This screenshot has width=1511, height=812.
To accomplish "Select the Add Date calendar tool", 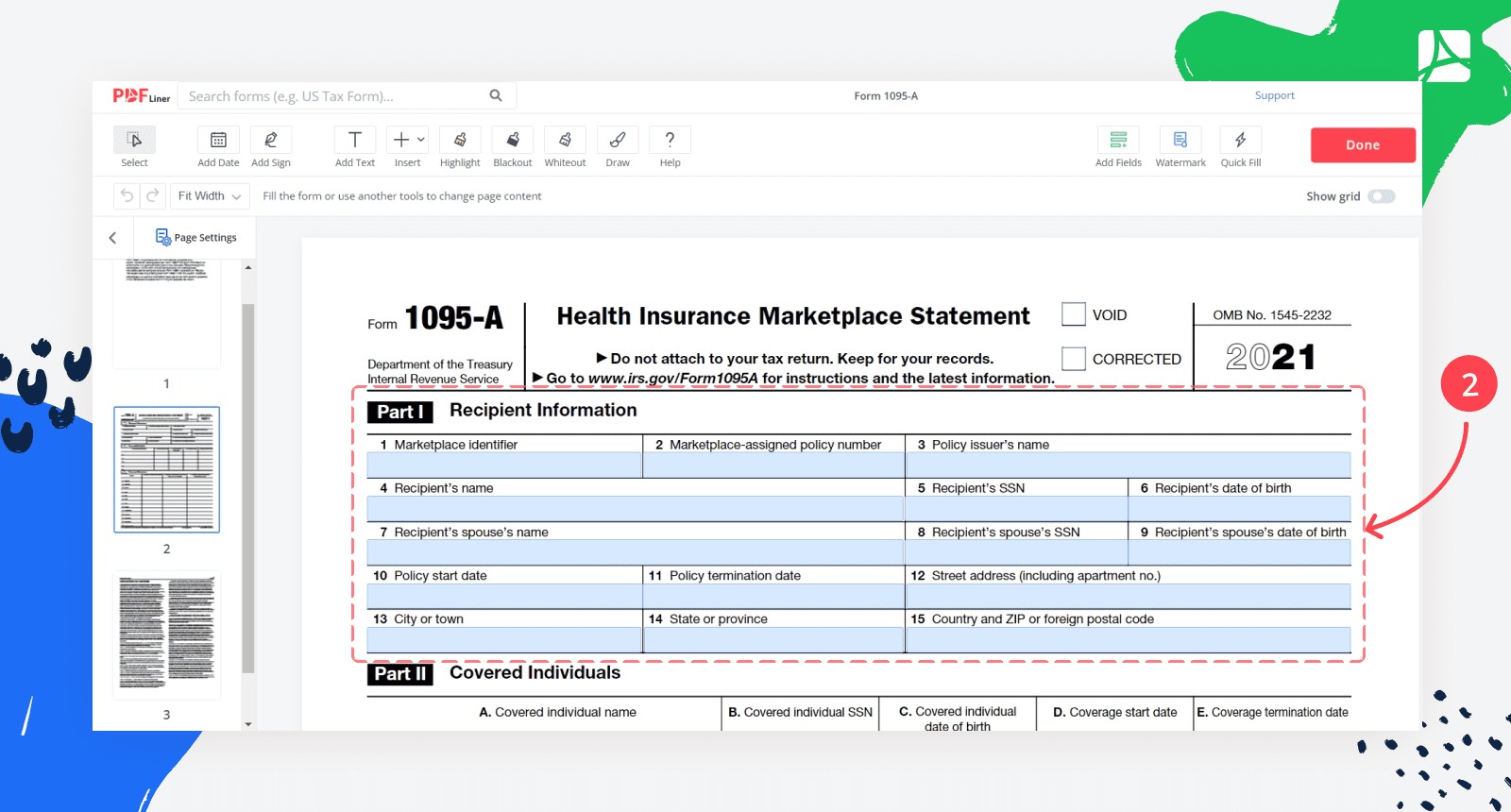I will click(x=218, y=141).
